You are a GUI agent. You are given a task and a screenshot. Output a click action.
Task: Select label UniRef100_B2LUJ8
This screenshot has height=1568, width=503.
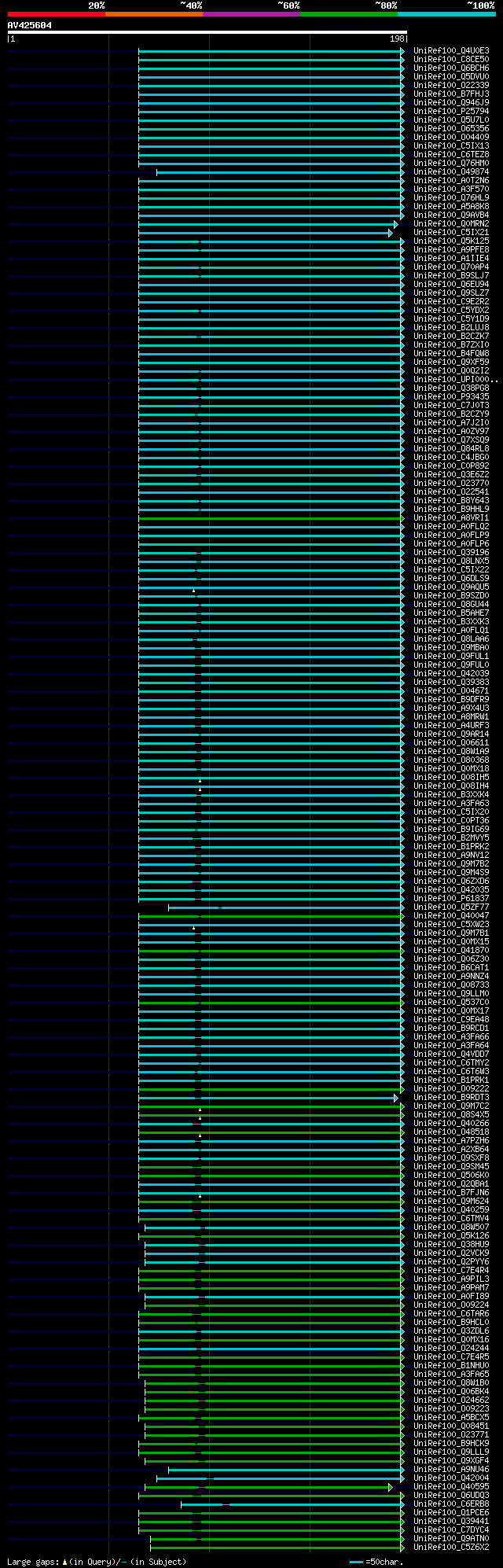451,328
